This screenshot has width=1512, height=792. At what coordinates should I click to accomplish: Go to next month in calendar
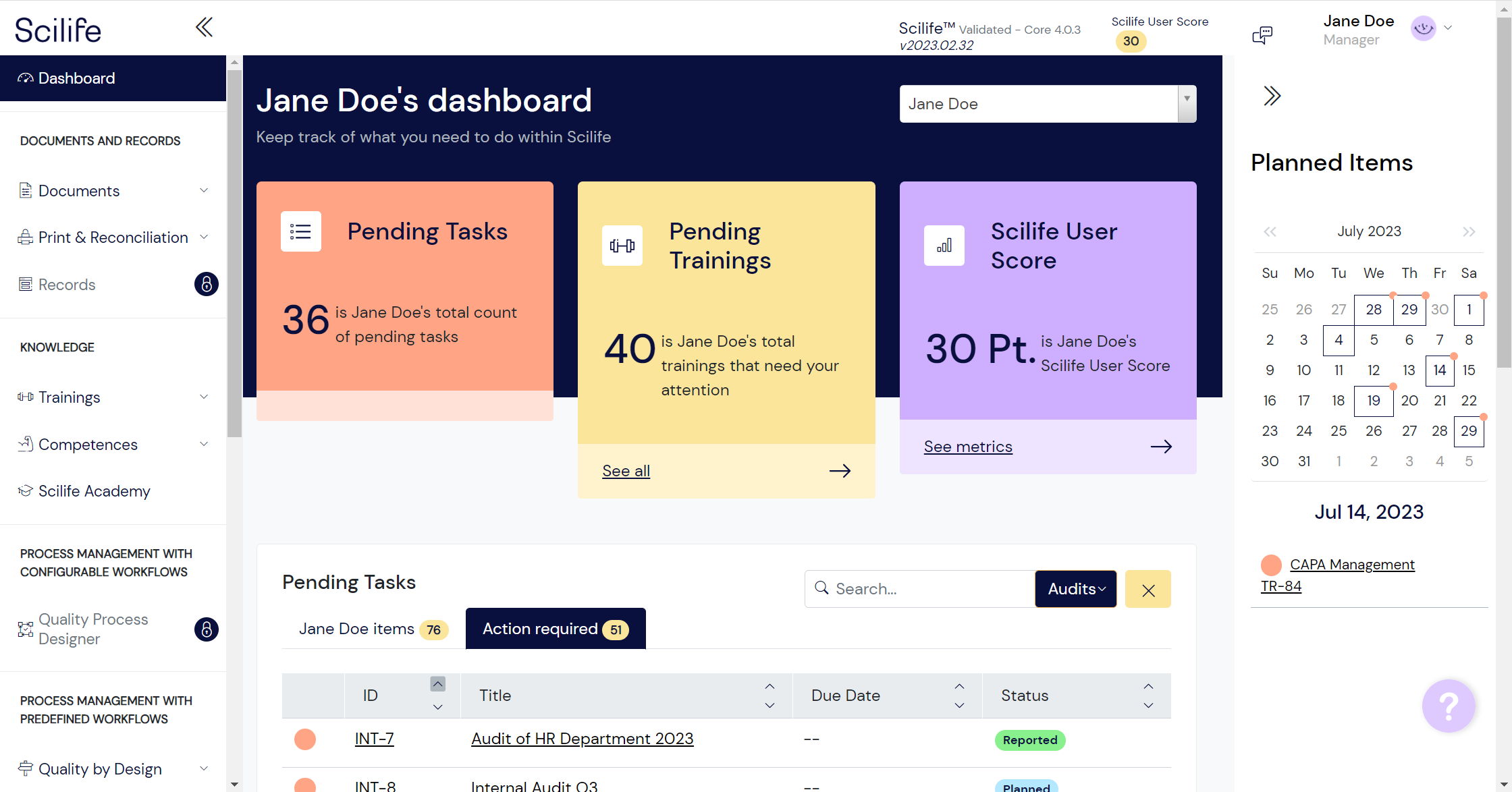1469,231
